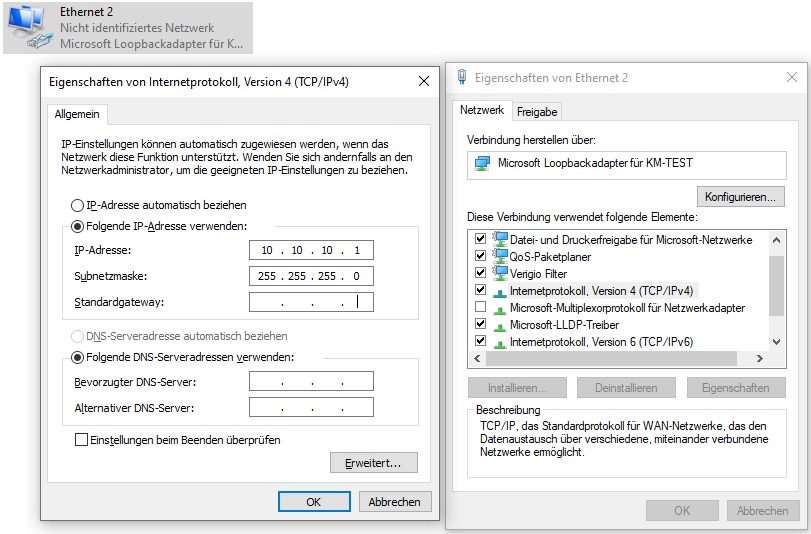Switch to the Freigabe tab
Image resolution: width=811 pixels, height=534 pixels.
tap(537, 112)
